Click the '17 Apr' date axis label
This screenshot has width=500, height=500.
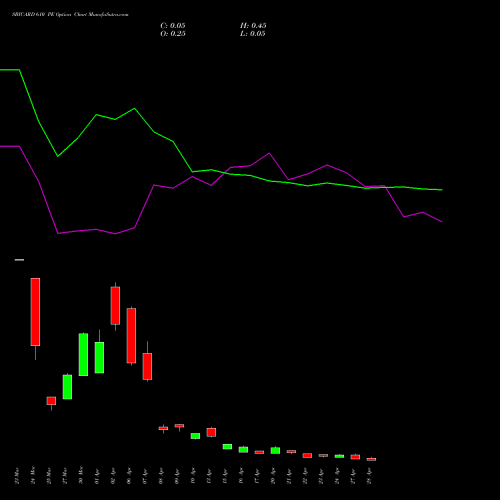click(257, 476)
